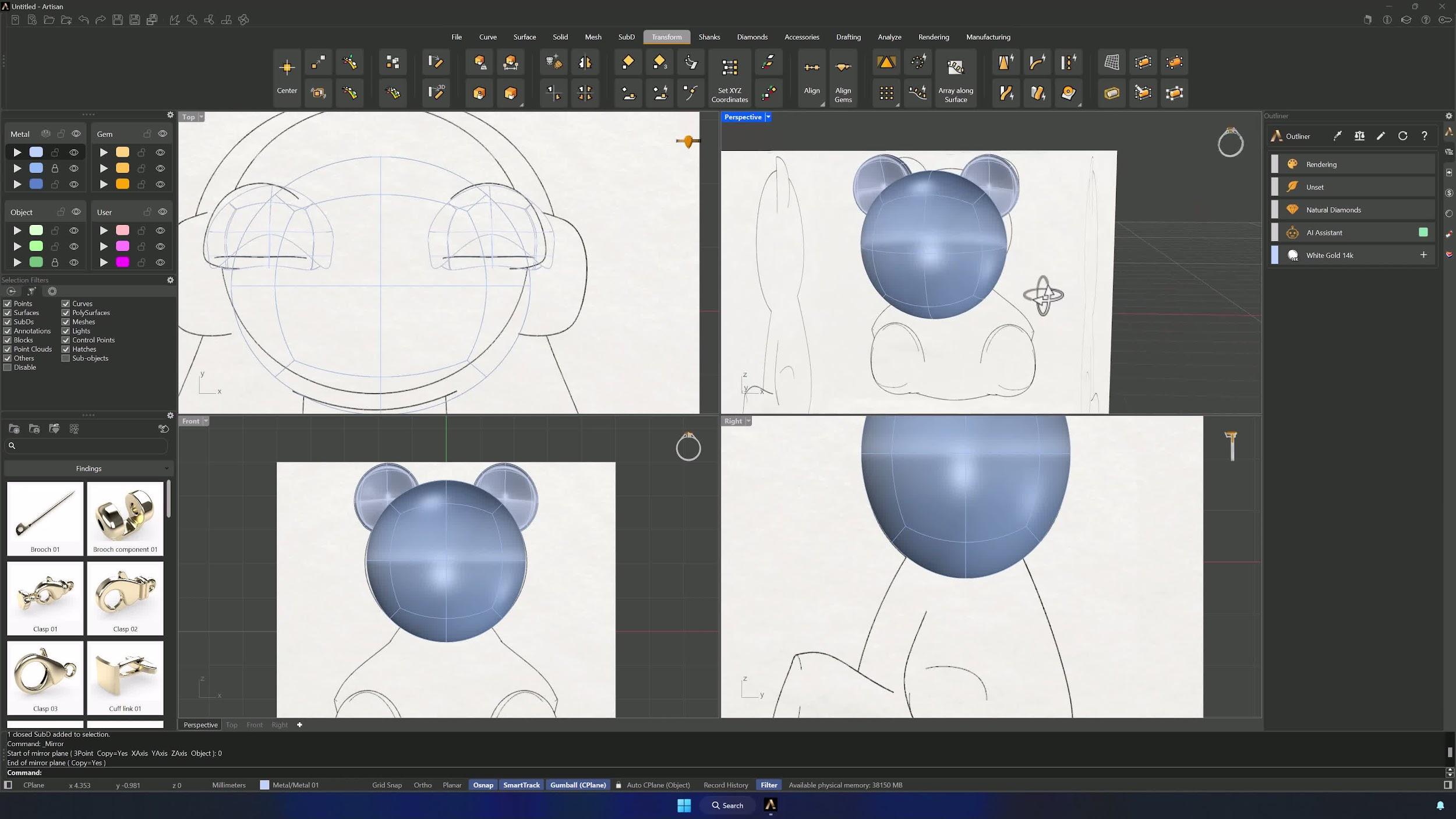Select the cage mesh grid tool in the ribbon
This screenshot has height=819, width=1456.
[1111, 62]
